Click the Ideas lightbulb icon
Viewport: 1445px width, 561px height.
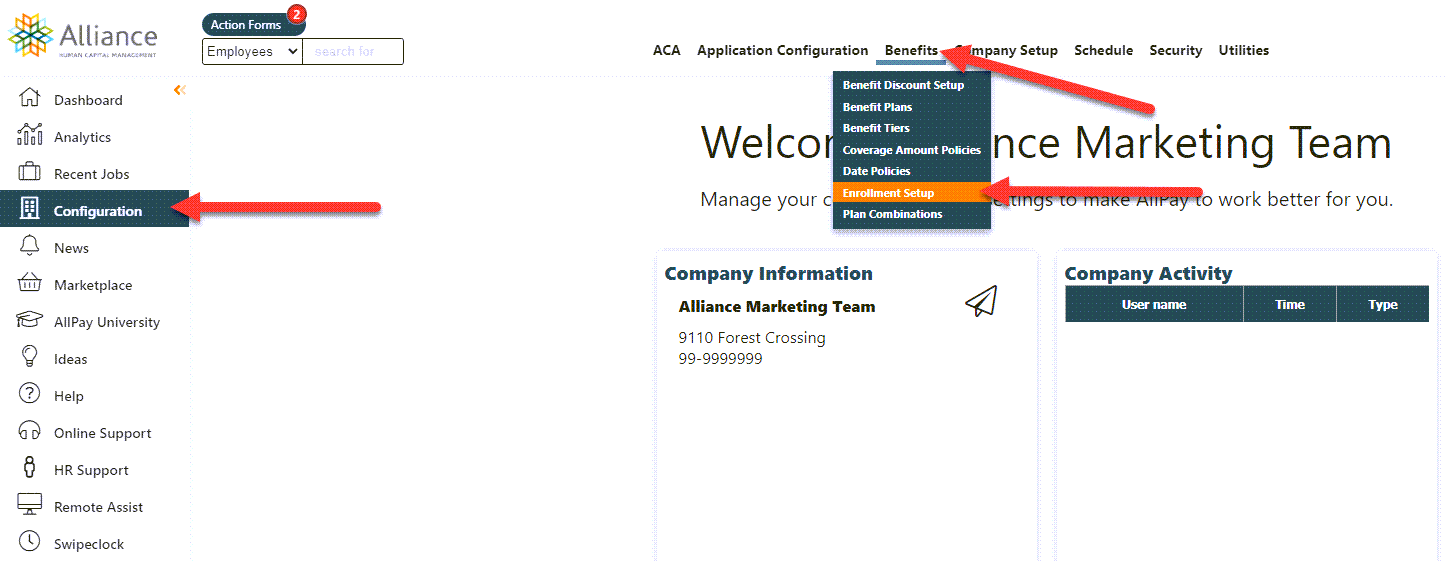(x=30, y=357)
